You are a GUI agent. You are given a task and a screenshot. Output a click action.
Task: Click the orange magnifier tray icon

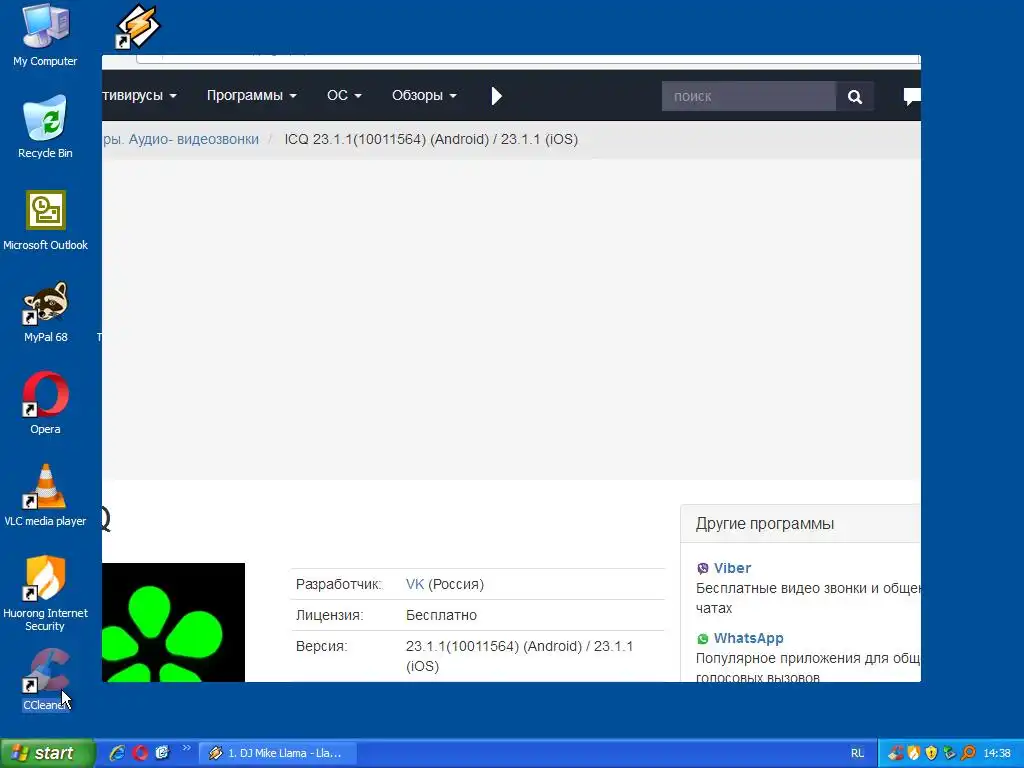click(x=968, y=753)
